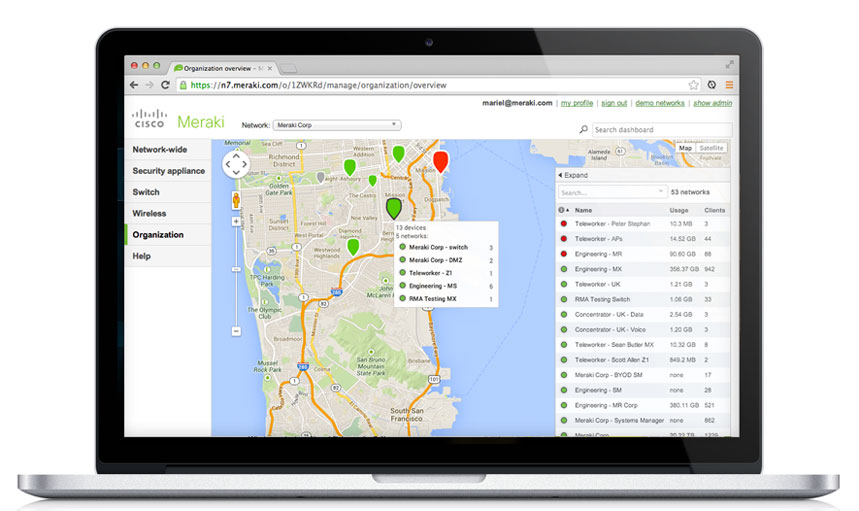Open Meraki Corp - DMZ in map popup
This screenshot has width=859, height=511.
point(436,260)
